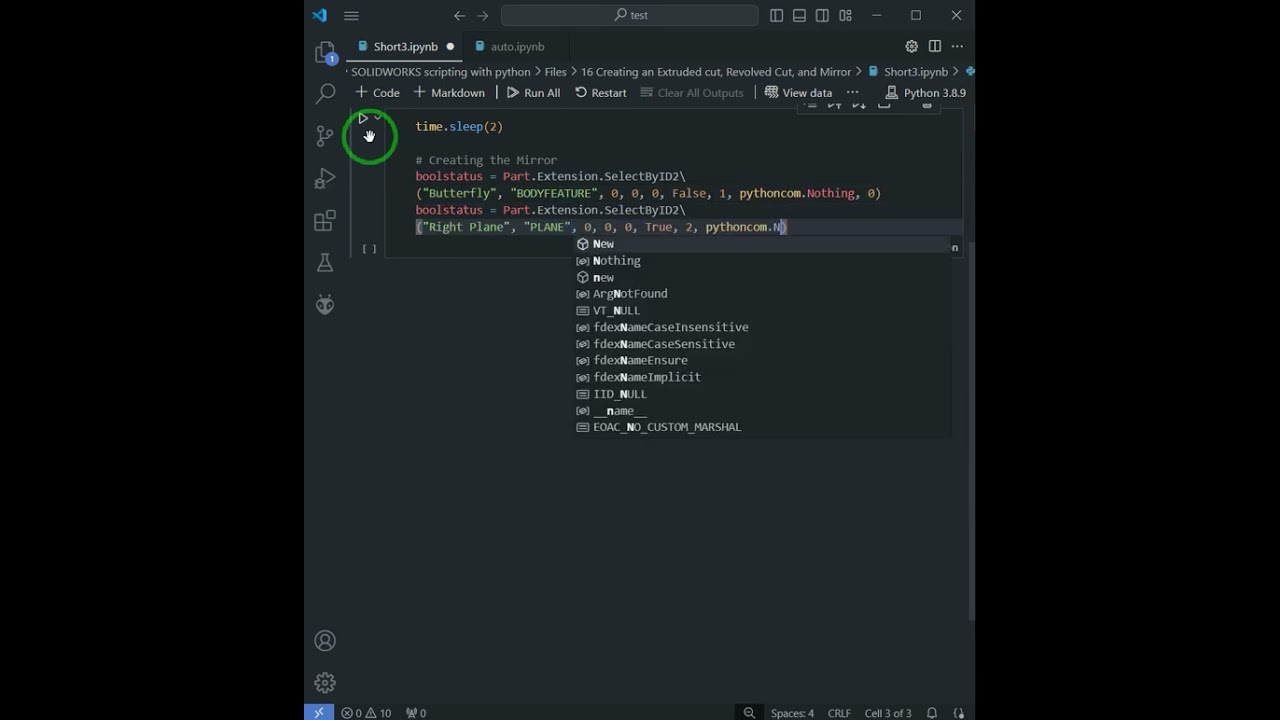Add a new Code cell
1280x720 pixels.
pyautogui.click(x=377, y=93)
